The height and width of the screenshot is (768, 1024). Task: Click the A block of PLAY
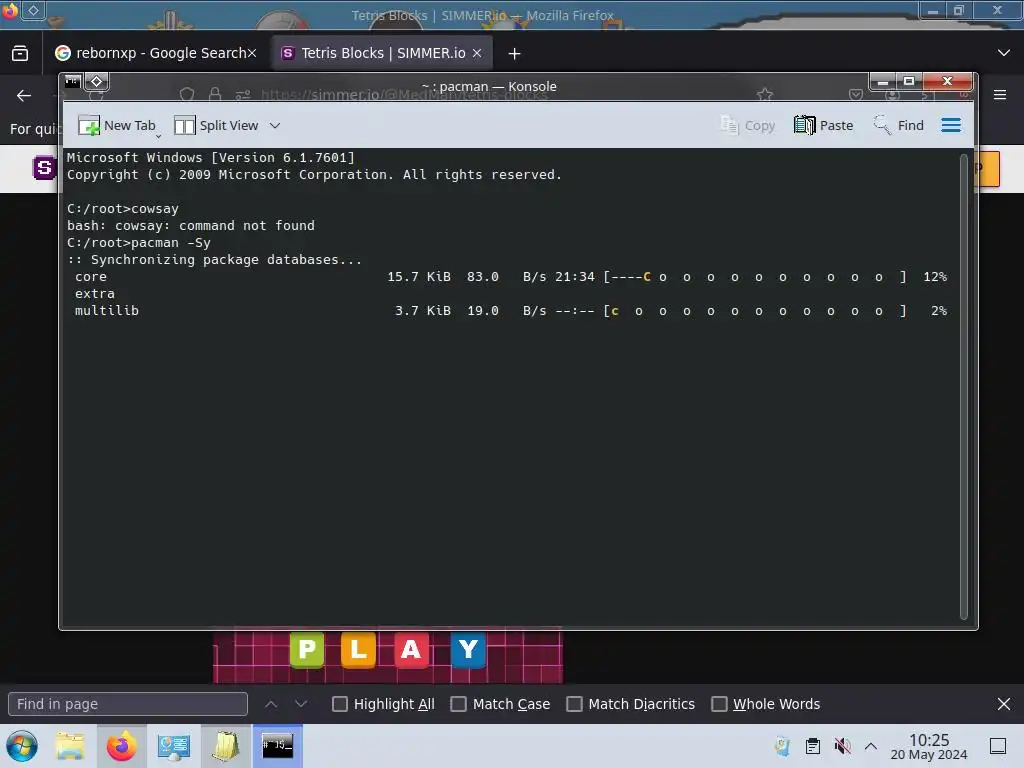pos(411,650)
